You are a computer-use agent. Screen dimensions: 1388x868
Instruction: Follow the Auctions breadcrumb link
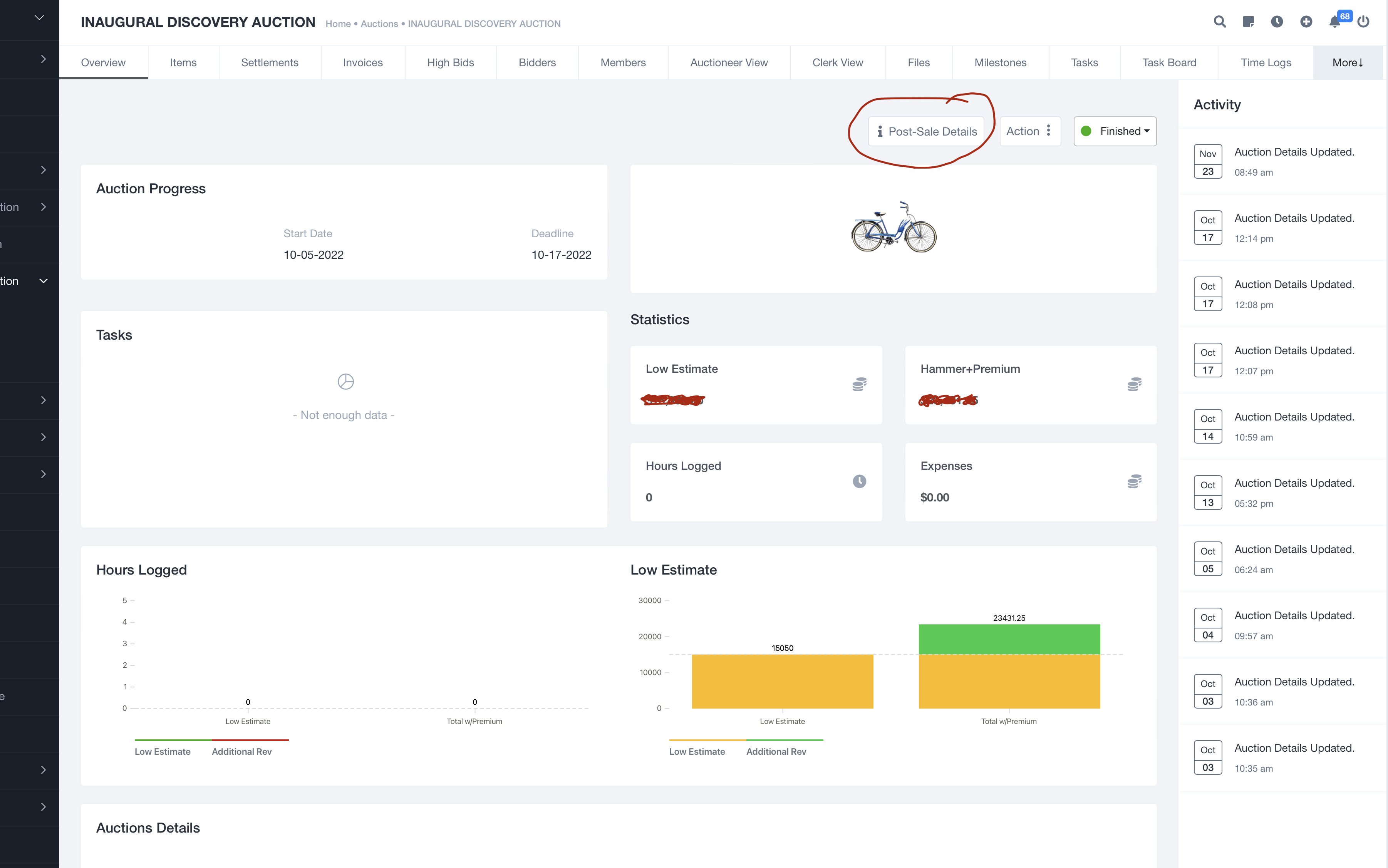(x=379, y=23)
